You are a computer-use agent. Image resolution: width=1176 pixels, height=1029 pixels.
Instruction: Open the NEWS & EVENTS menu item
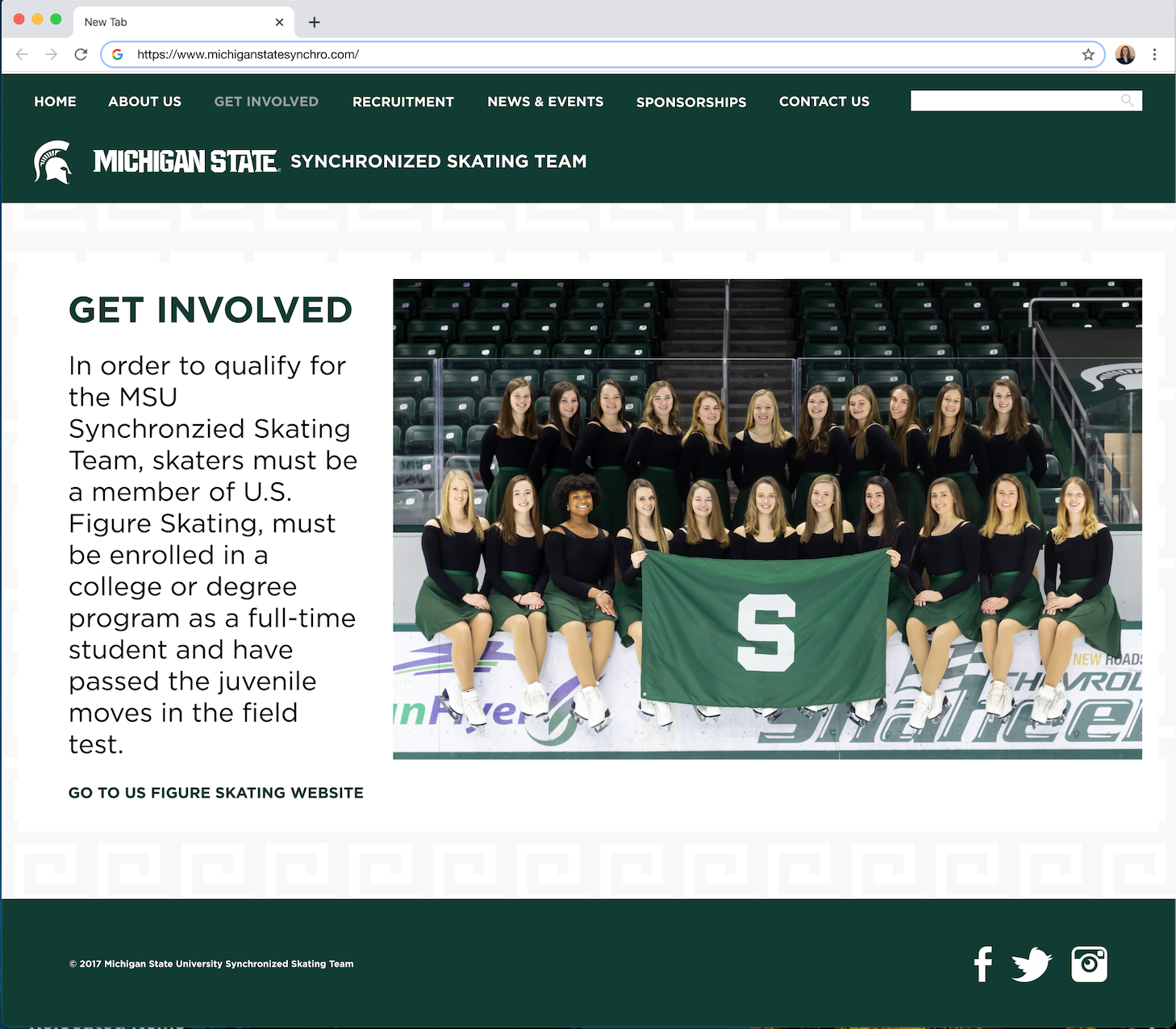(x=545, y=102)
